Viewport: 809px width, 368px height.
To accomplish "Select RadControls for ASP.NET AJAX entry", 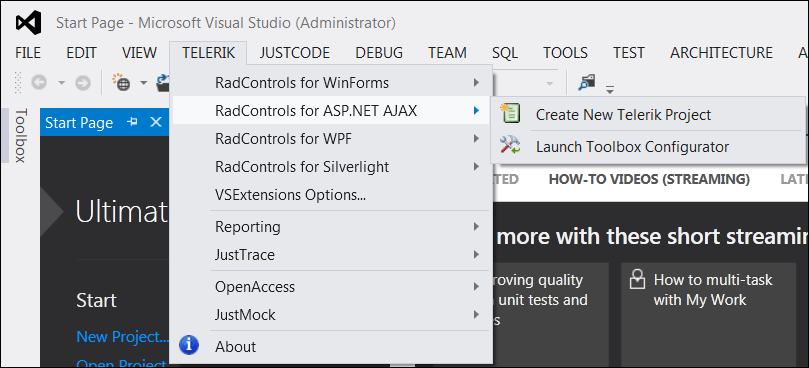I will [x=330, y=110].
